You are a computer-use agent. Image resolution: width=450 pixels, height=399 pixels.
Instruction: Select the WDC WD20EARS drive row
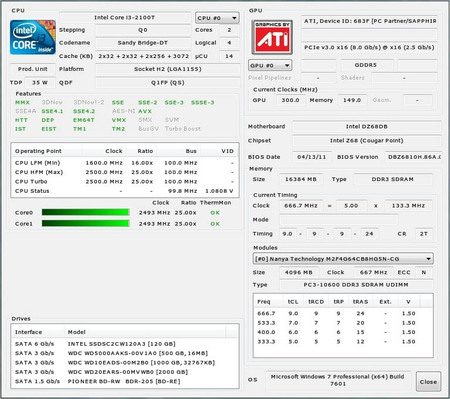[x=125, y=372]
